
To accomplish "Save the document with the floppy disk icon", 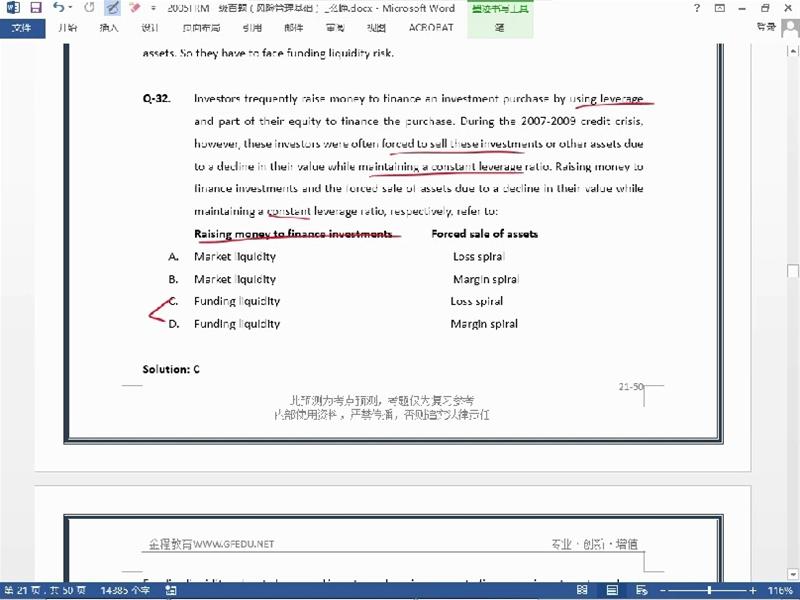I will (36, 8).
